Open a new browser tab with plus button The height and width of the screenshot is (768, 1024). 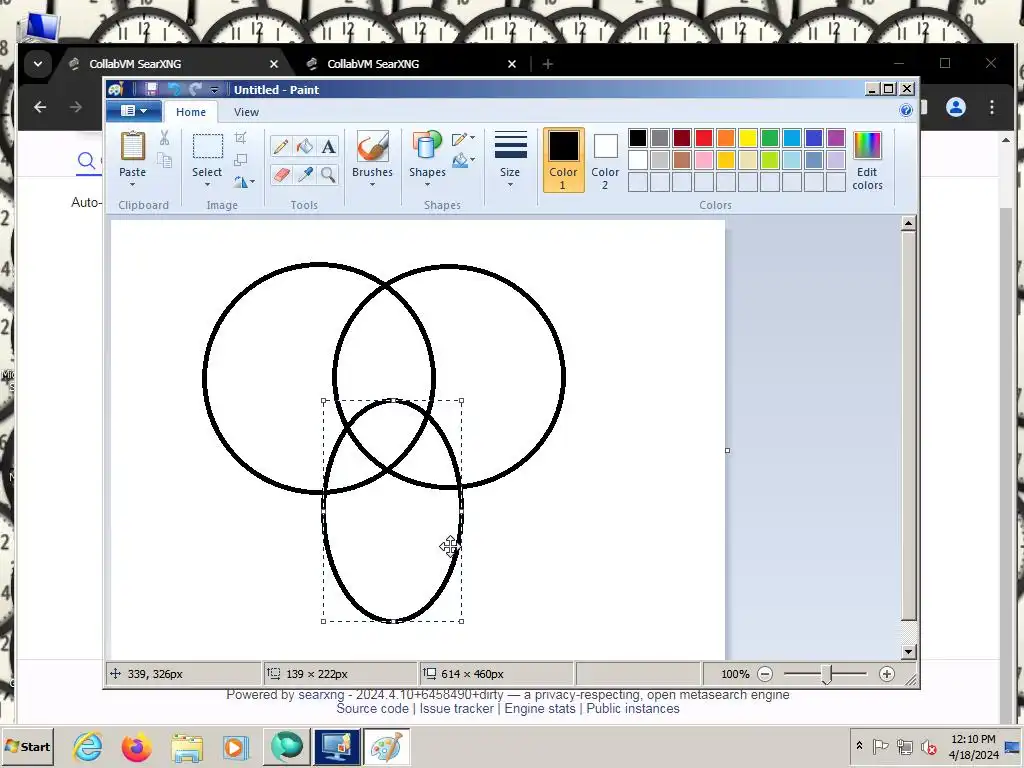548,64
